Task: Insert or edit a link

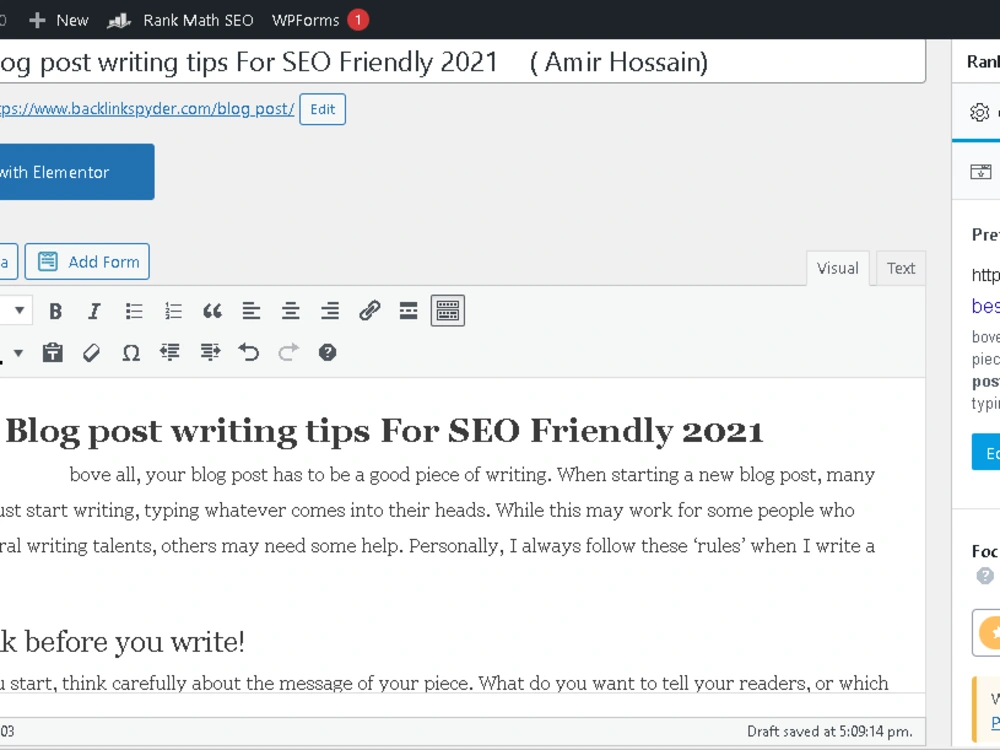Action: [x=369, y=311]
